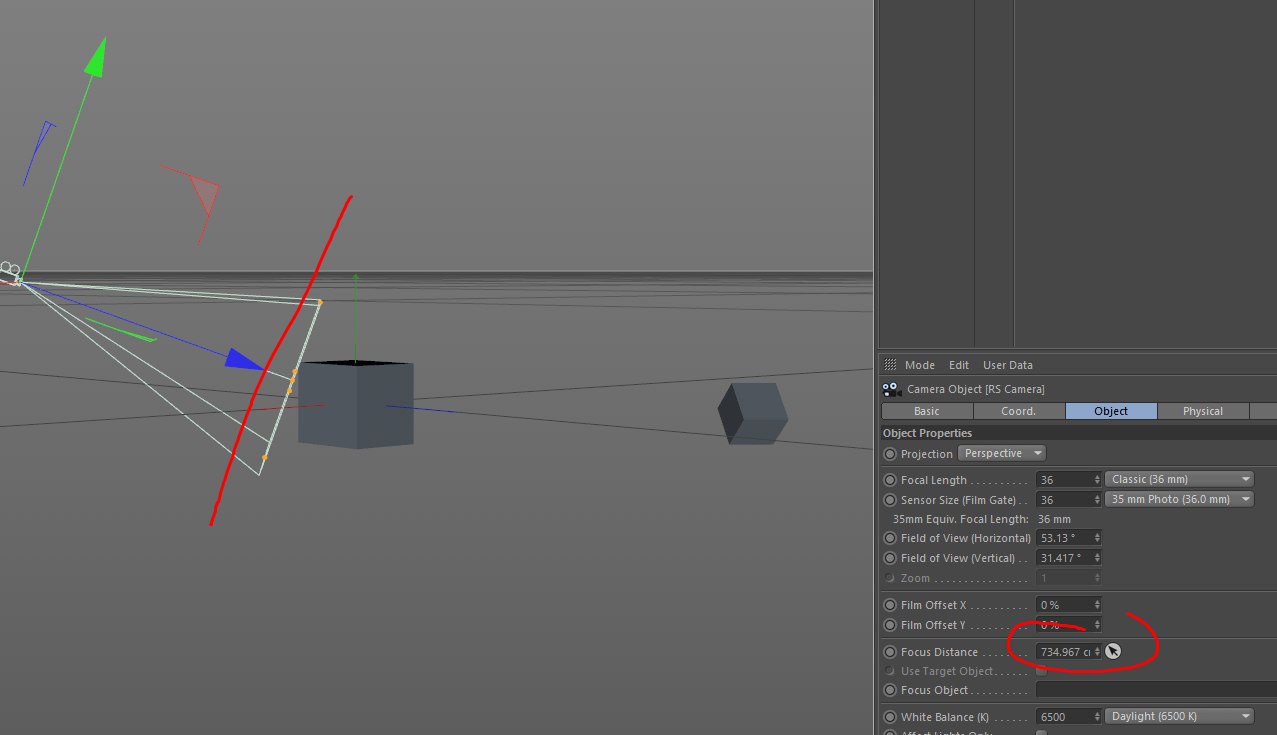
Task: Click Focal Length stepper arrows
Action: pos(1098,480)
